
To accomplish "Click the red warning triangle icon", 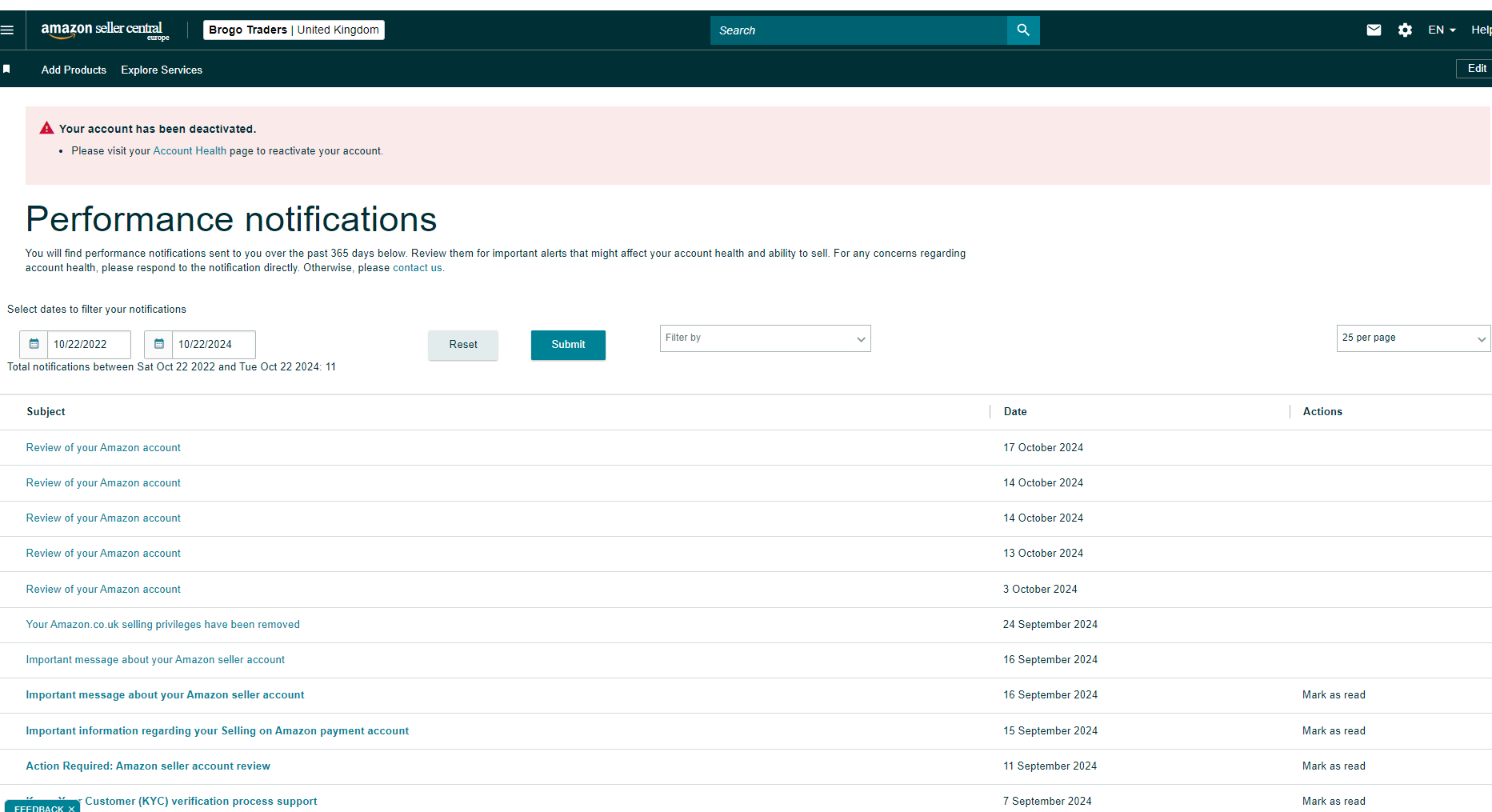I will (x=46, y=128).
